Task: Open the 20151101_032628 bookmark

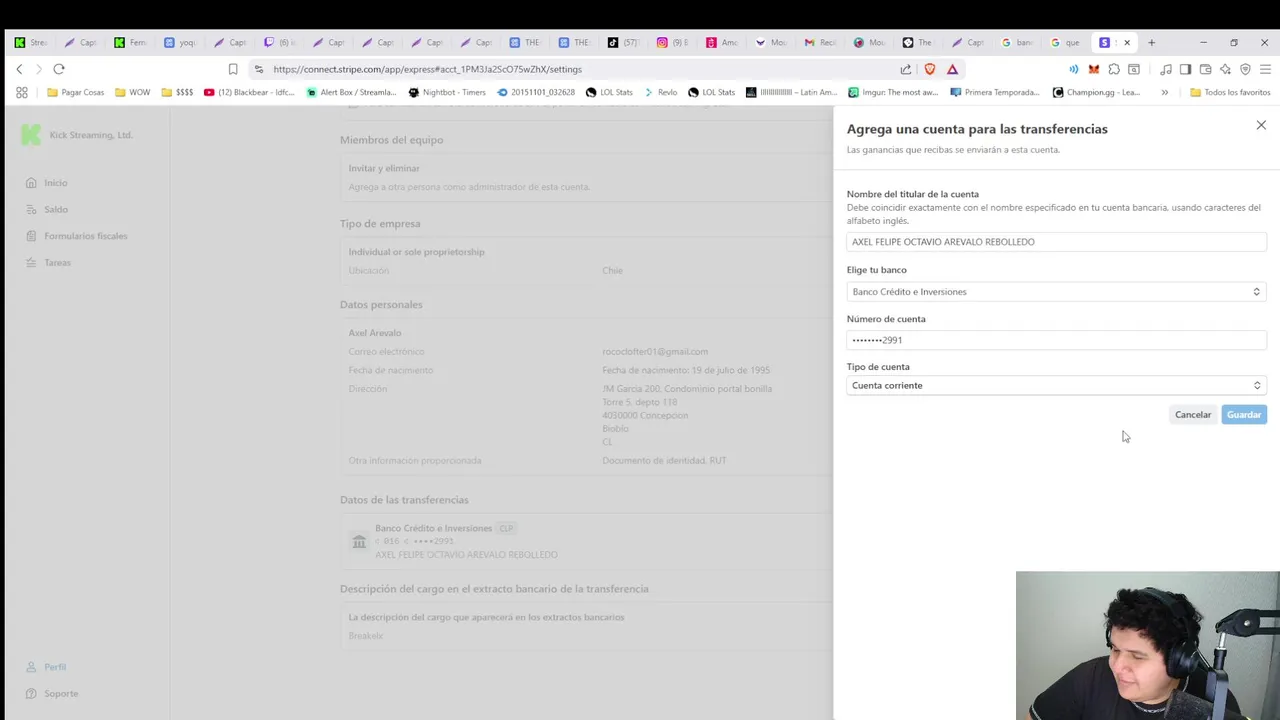Action: tap(536, 92)
